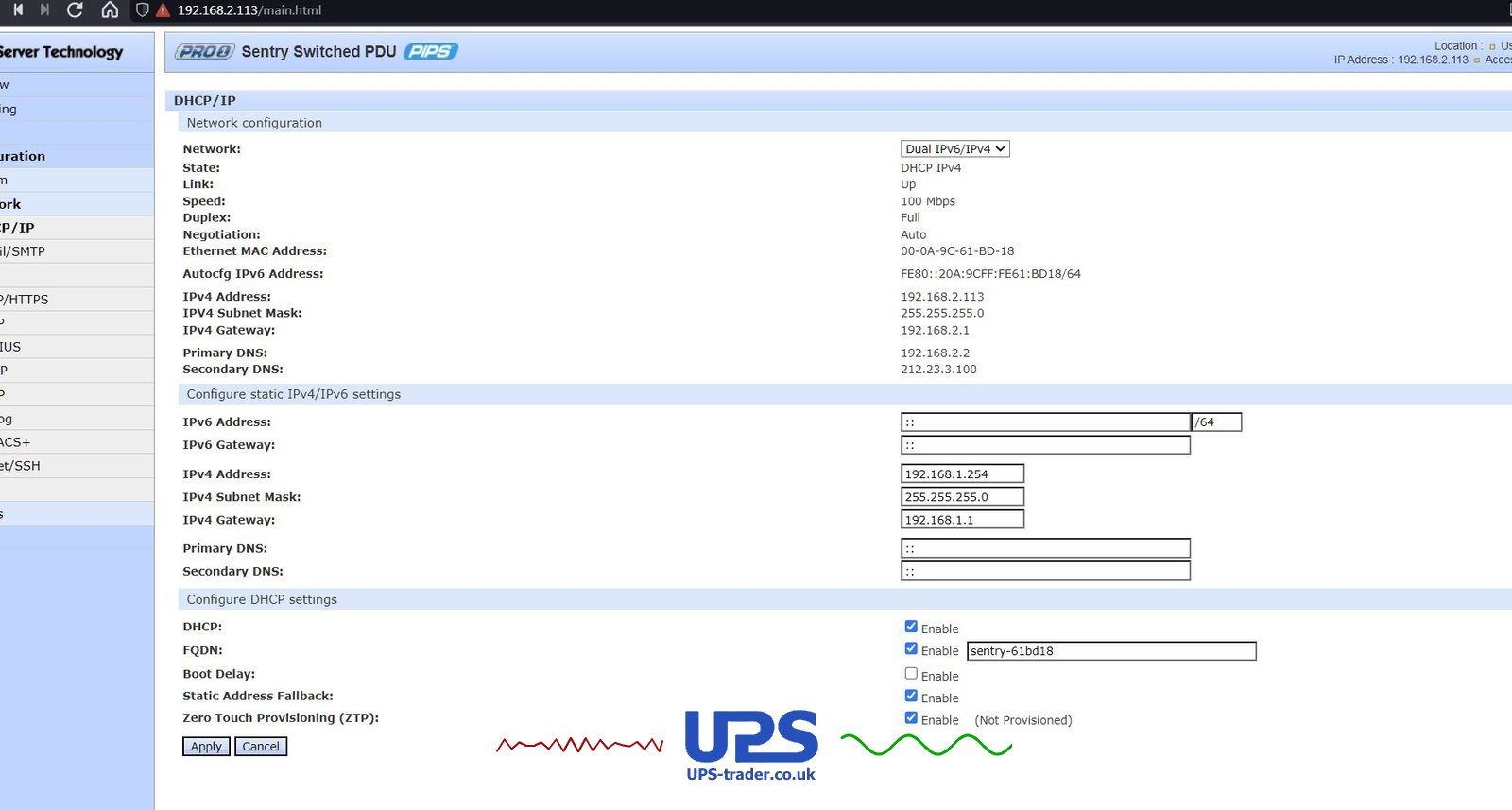Viewport: 1512px width, 810px height.
Task: Select the Configuration sidebar heading
Action: point(77,156)
